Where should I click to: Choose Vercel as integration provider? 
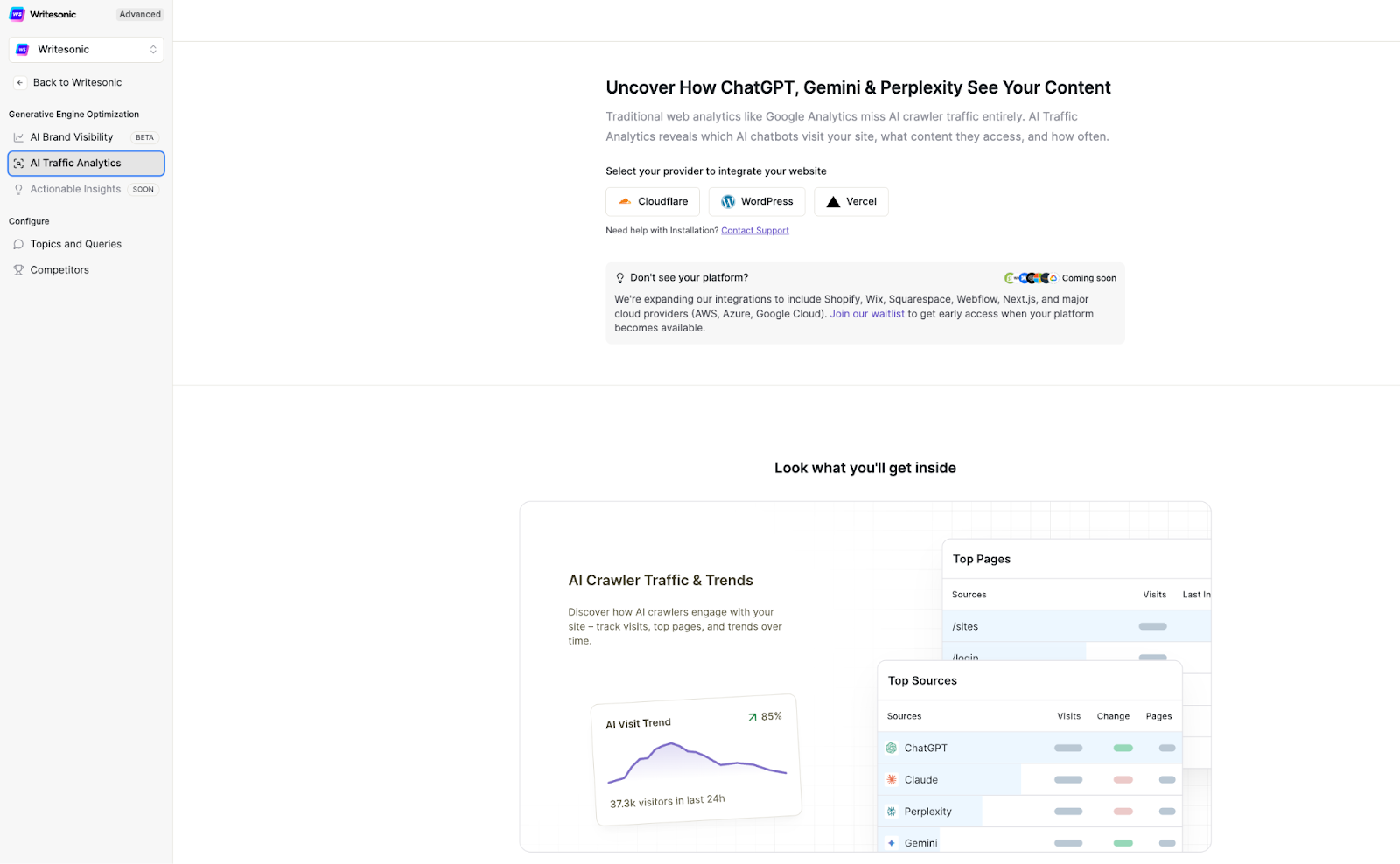851,202
